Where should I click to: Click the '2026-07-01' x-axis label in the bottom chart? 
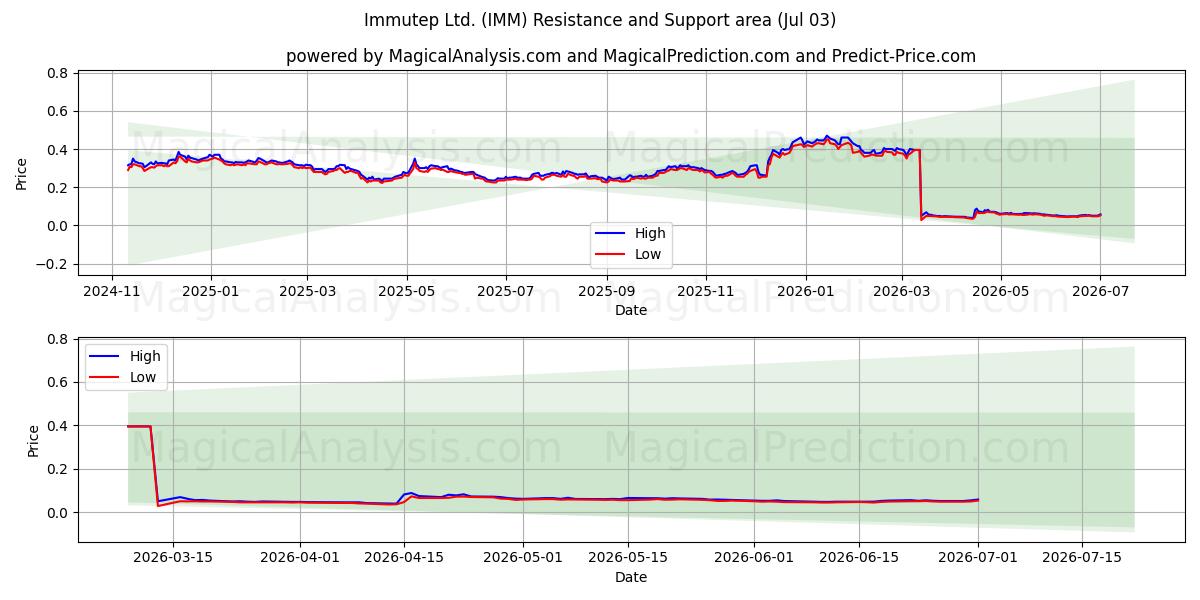[977, 557]
